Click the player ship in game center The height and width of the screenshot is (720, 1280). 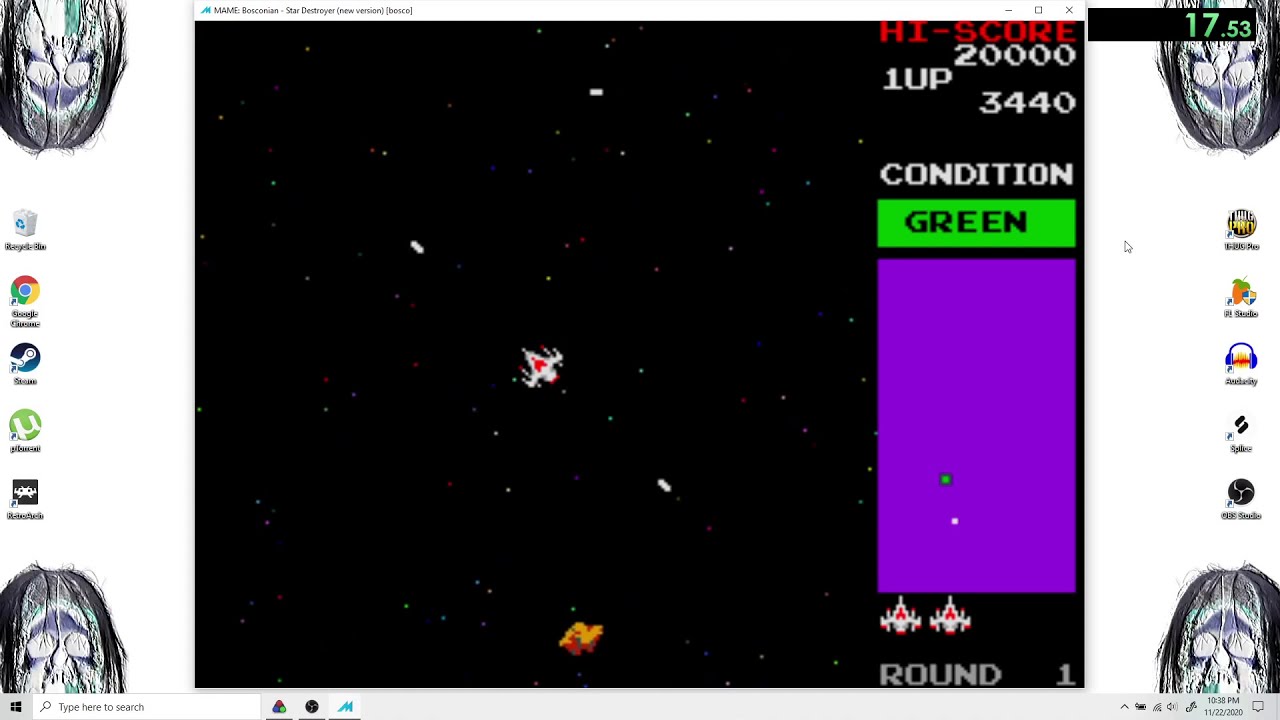tap(542, 366)
